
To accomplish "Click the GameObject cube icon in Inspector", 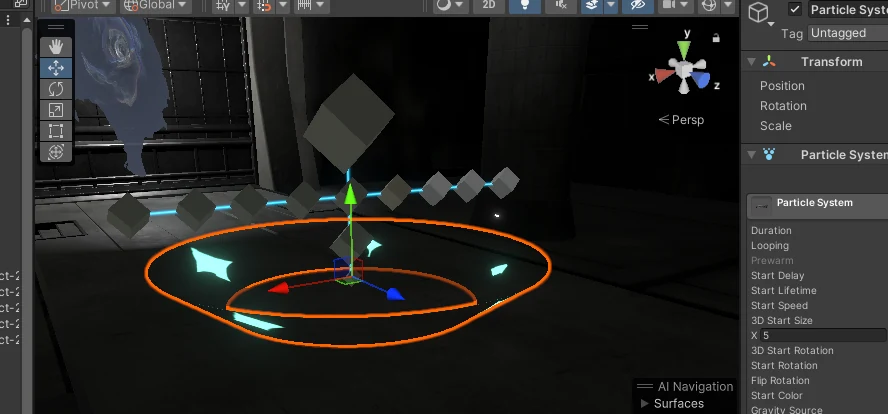I will click(758, 12).
